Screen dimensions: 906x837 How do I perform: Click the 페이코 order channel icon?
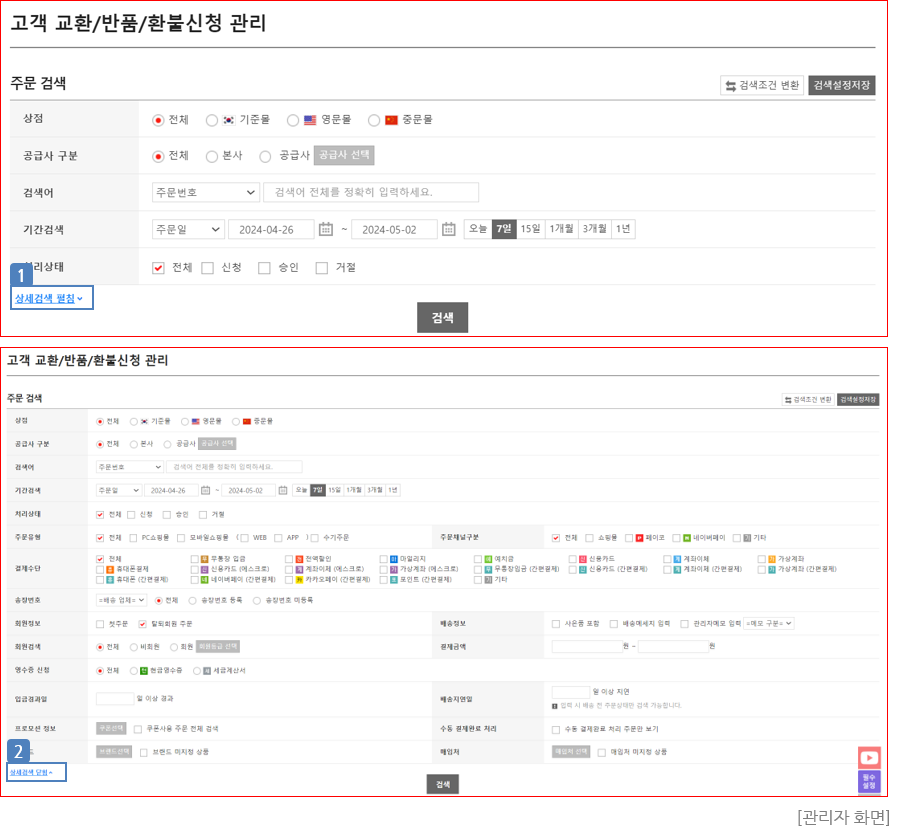coord(639,537)
